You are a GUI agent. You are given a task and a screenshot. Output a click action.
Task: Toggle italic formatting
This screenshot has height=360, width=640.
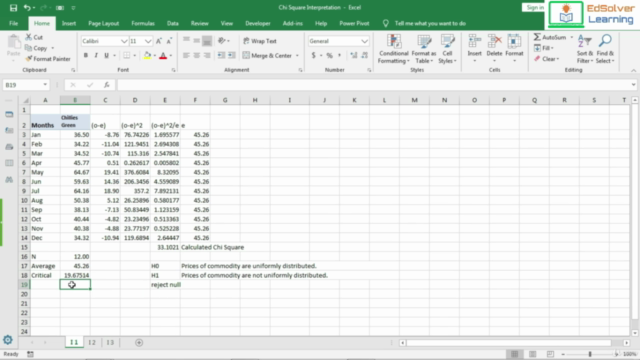[x=96, y=56]
